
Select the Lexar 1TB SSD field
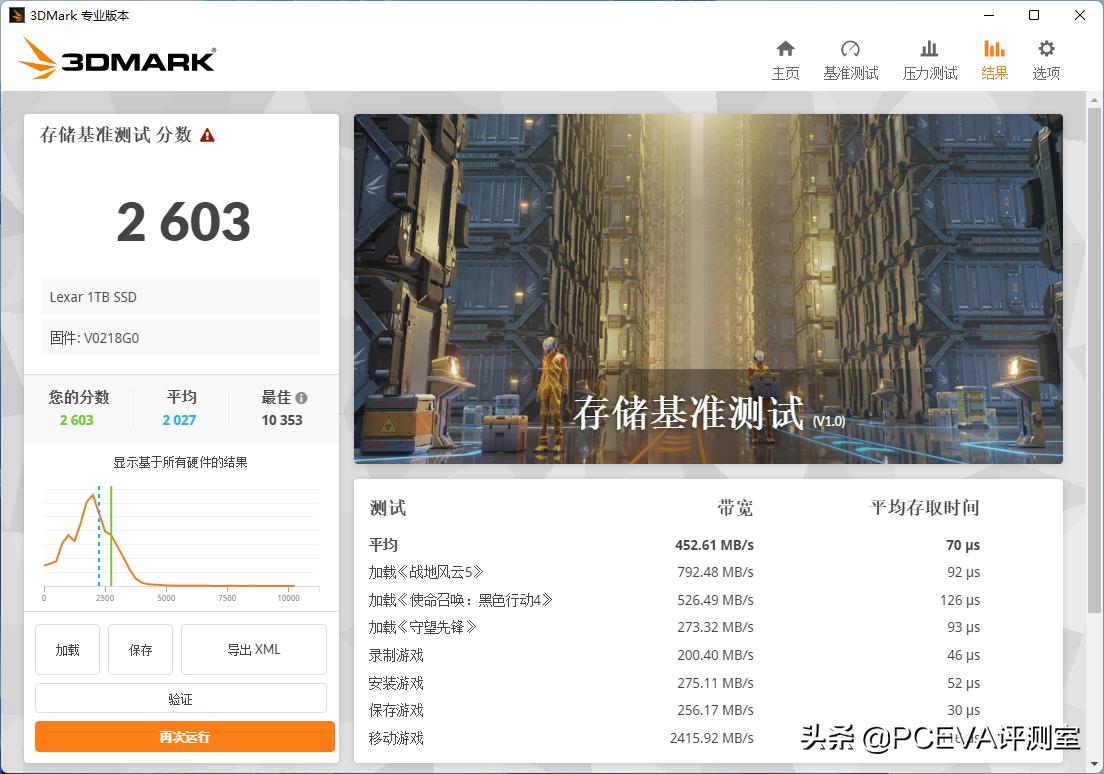pos(180,296)
